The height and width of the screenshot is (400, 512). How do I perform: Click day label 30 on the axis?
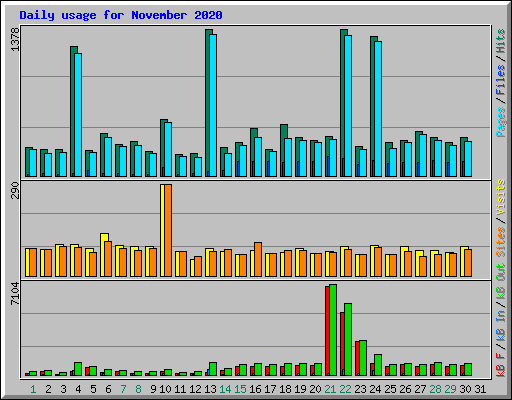pyautogui.click(x=465, y=389)
